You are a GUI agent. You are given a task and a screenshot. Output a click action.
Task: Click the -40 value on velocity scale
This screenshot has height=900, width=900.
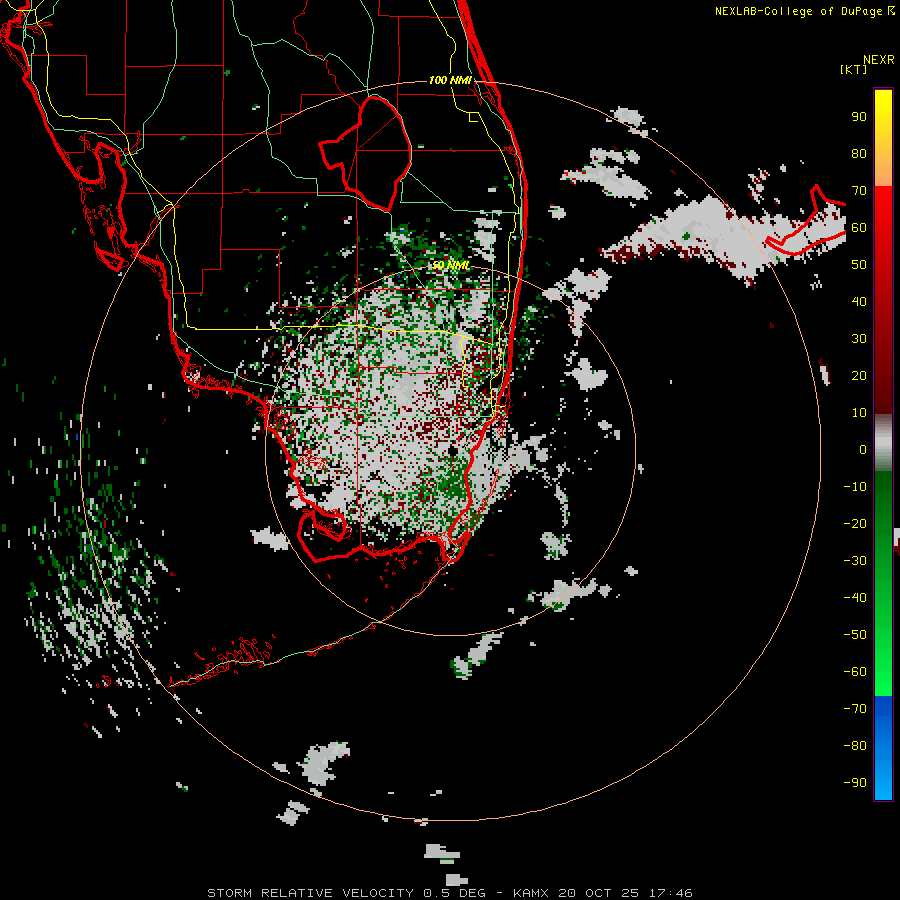tap(855, 598)
